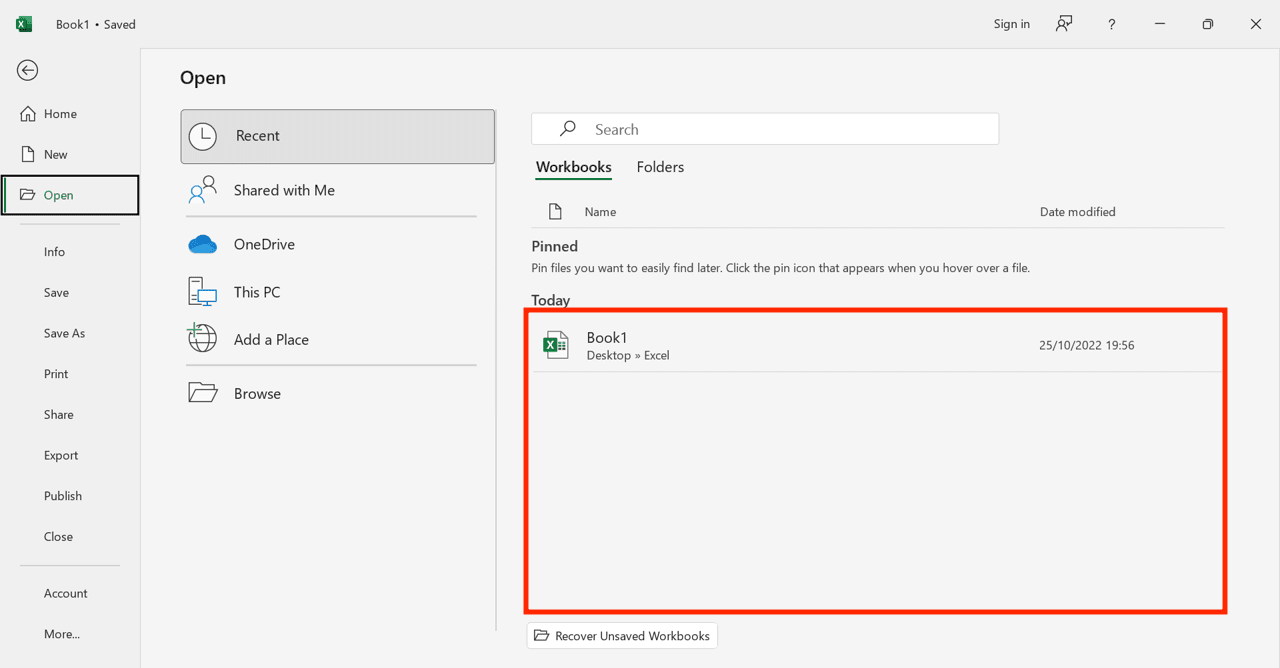
Task: Select the Recent location
Action: (x=338, y=136)
